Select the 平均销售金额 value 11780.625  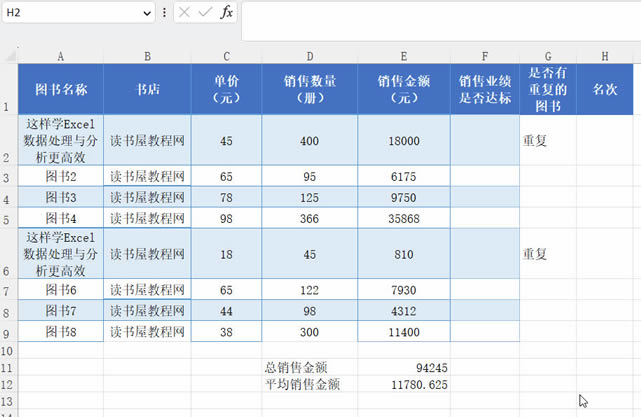point(403,383)
